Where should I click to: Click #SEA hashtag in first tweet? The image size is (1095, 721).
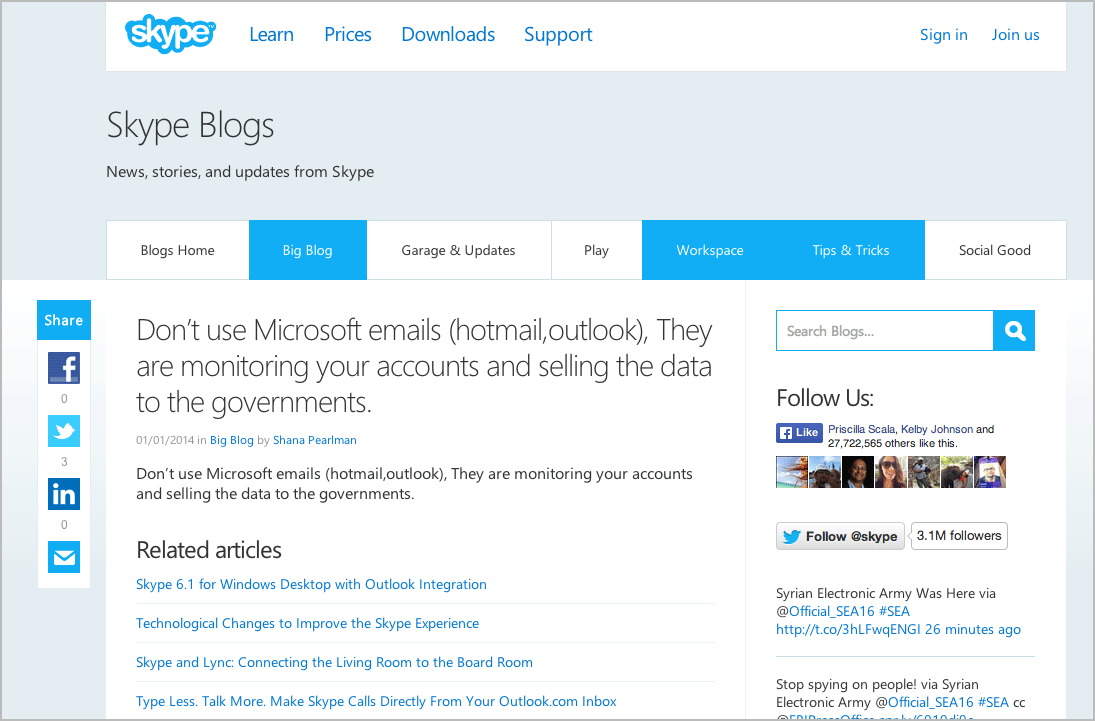pos(895,611)
